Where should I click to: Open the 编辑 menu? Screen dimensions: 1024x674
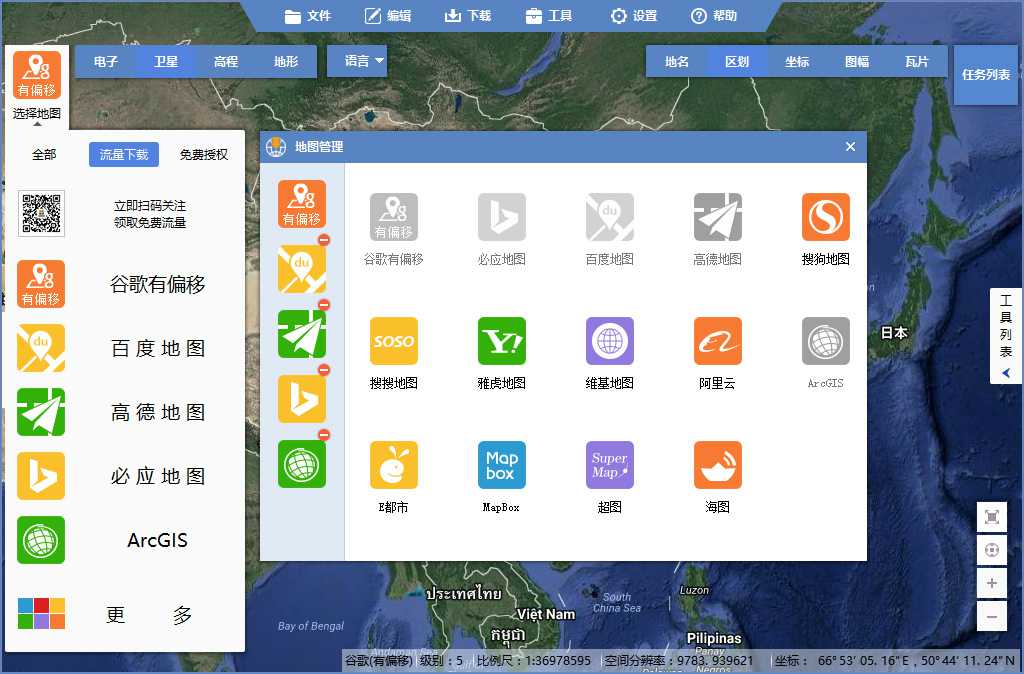[388, 16]
